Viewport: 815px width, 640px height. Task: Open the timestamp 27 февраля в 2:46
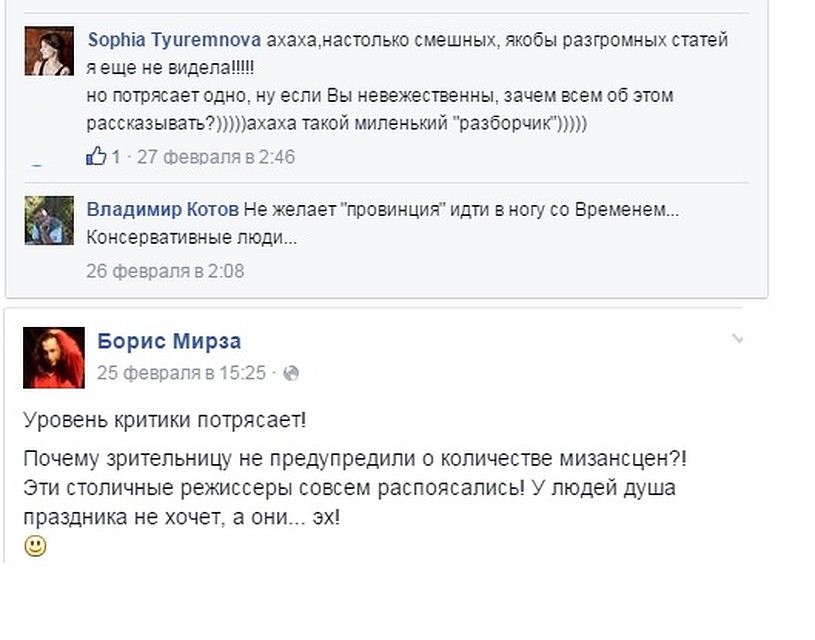pos(216,157)
